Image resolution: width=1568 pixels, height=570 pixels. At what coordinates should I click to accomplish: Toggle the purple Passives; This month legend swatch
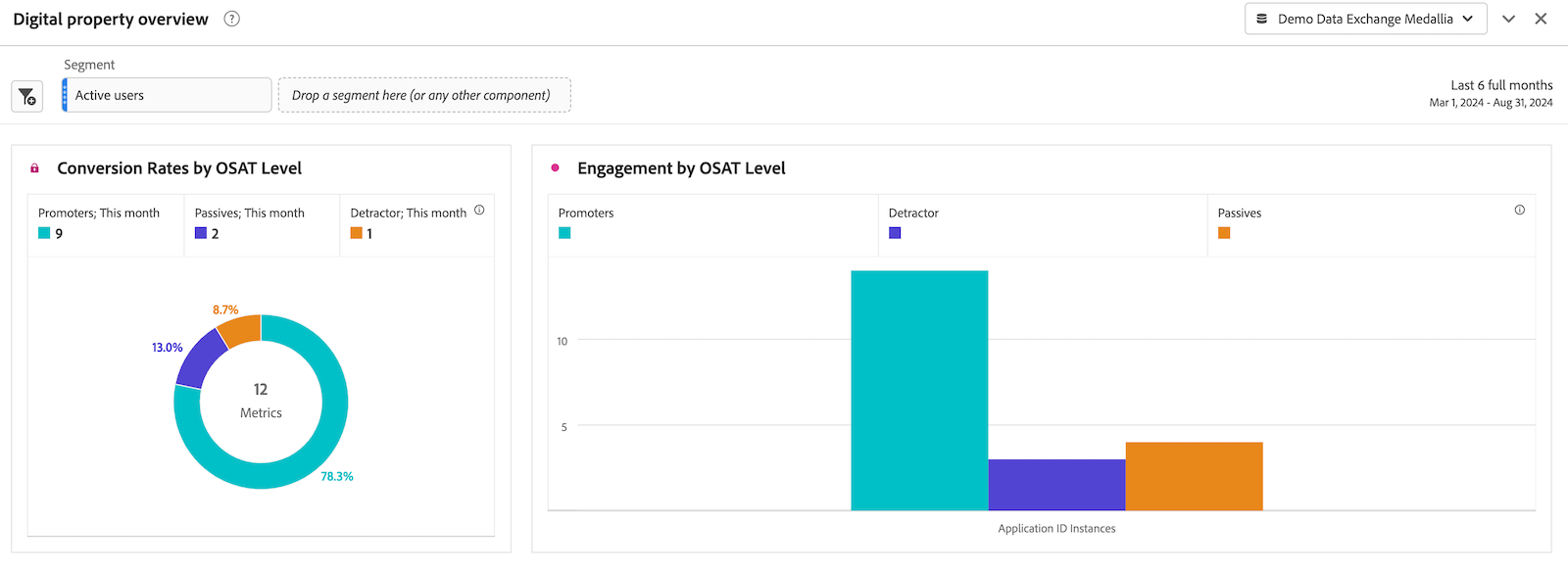pyautogui.click(x=201, y=233)
